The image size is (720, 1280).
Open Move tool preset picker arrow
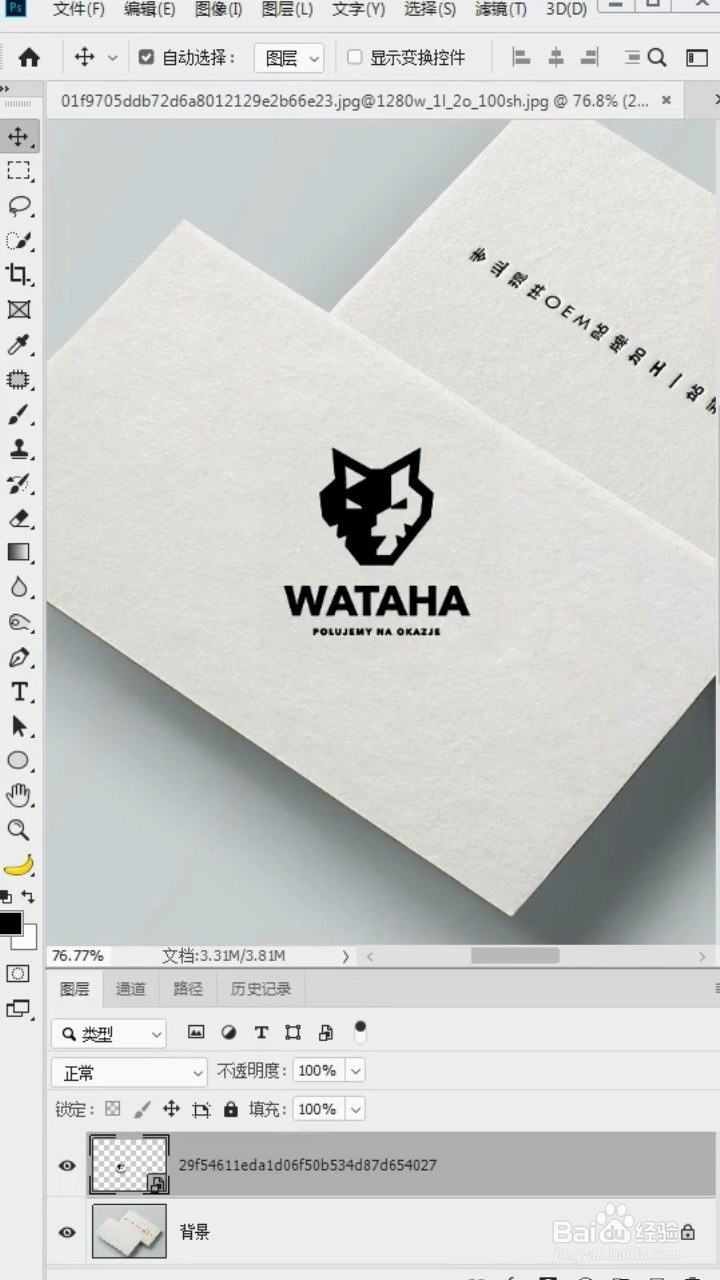(112, 58)
